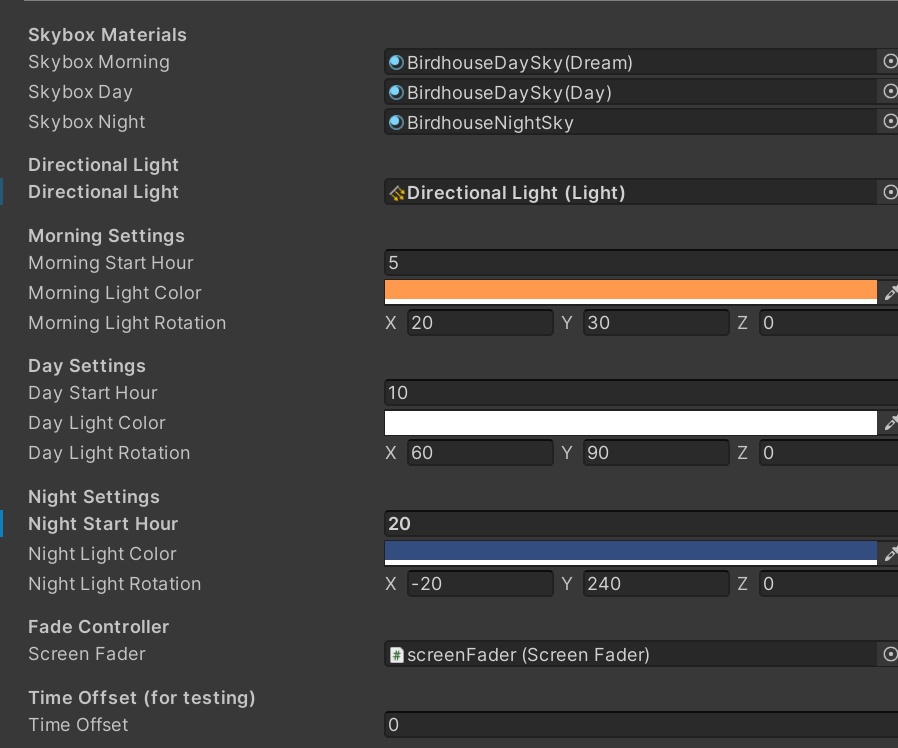Image resolution: width=898 pixels, height=748 pixels.
Task: Click the Night Start Hour field
Action: 640,524
